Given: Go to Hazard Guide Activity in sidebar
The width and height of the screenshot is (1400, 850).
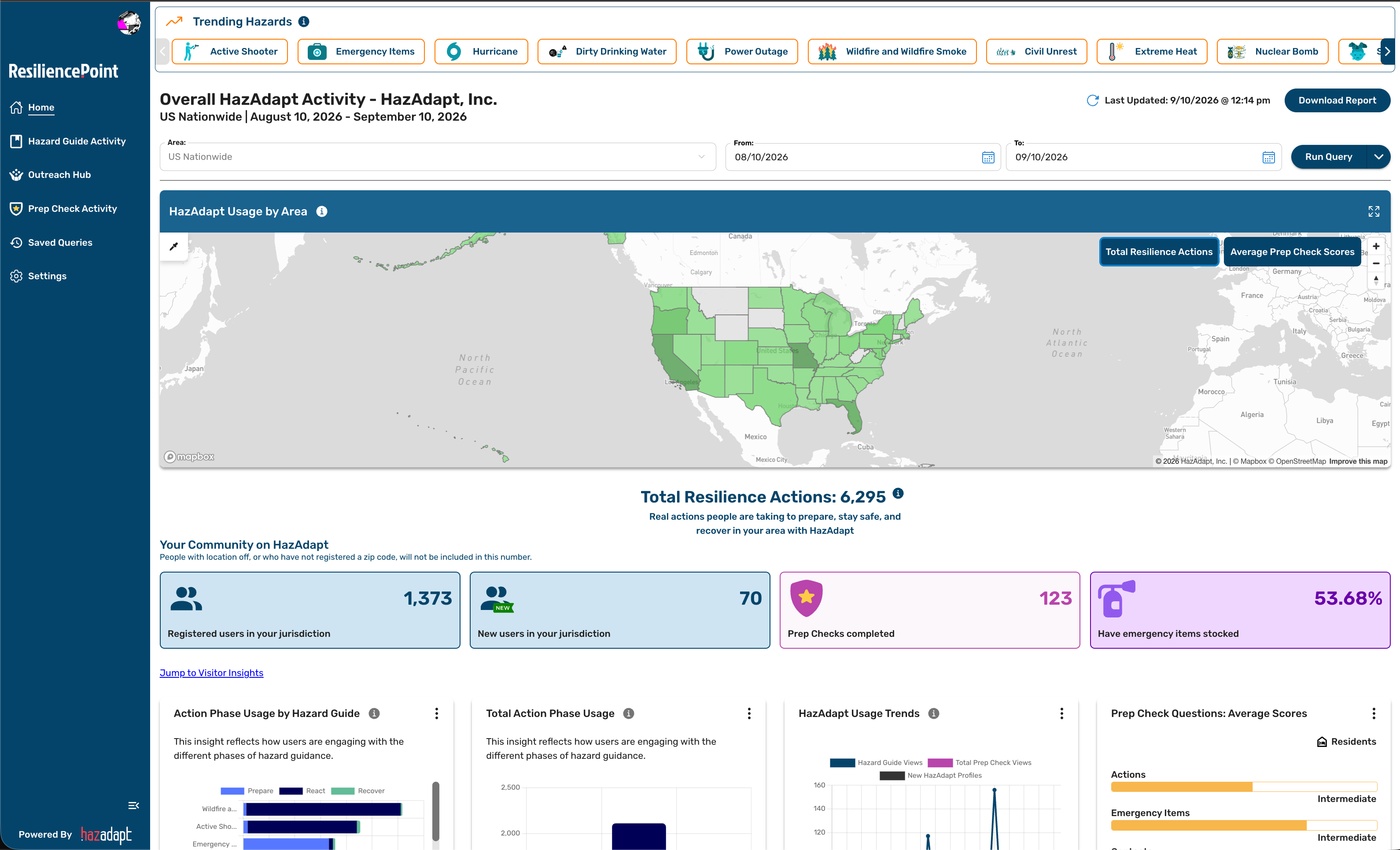Looking at the screenshot, I should point(68,141).
